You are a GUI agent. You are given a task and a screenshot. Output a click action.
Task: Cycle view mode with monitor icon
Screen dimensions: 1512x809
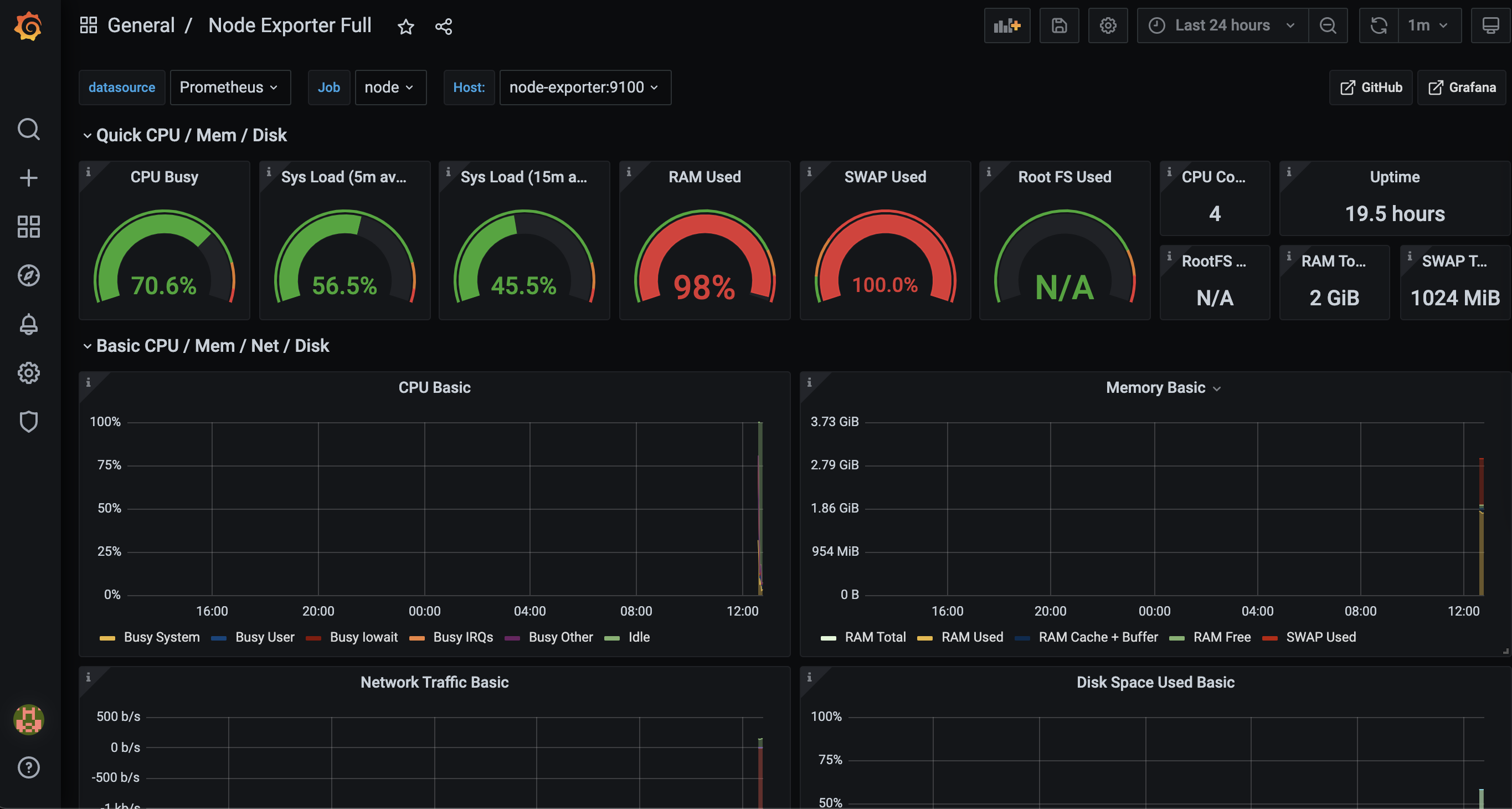[x=1490, y=26]
